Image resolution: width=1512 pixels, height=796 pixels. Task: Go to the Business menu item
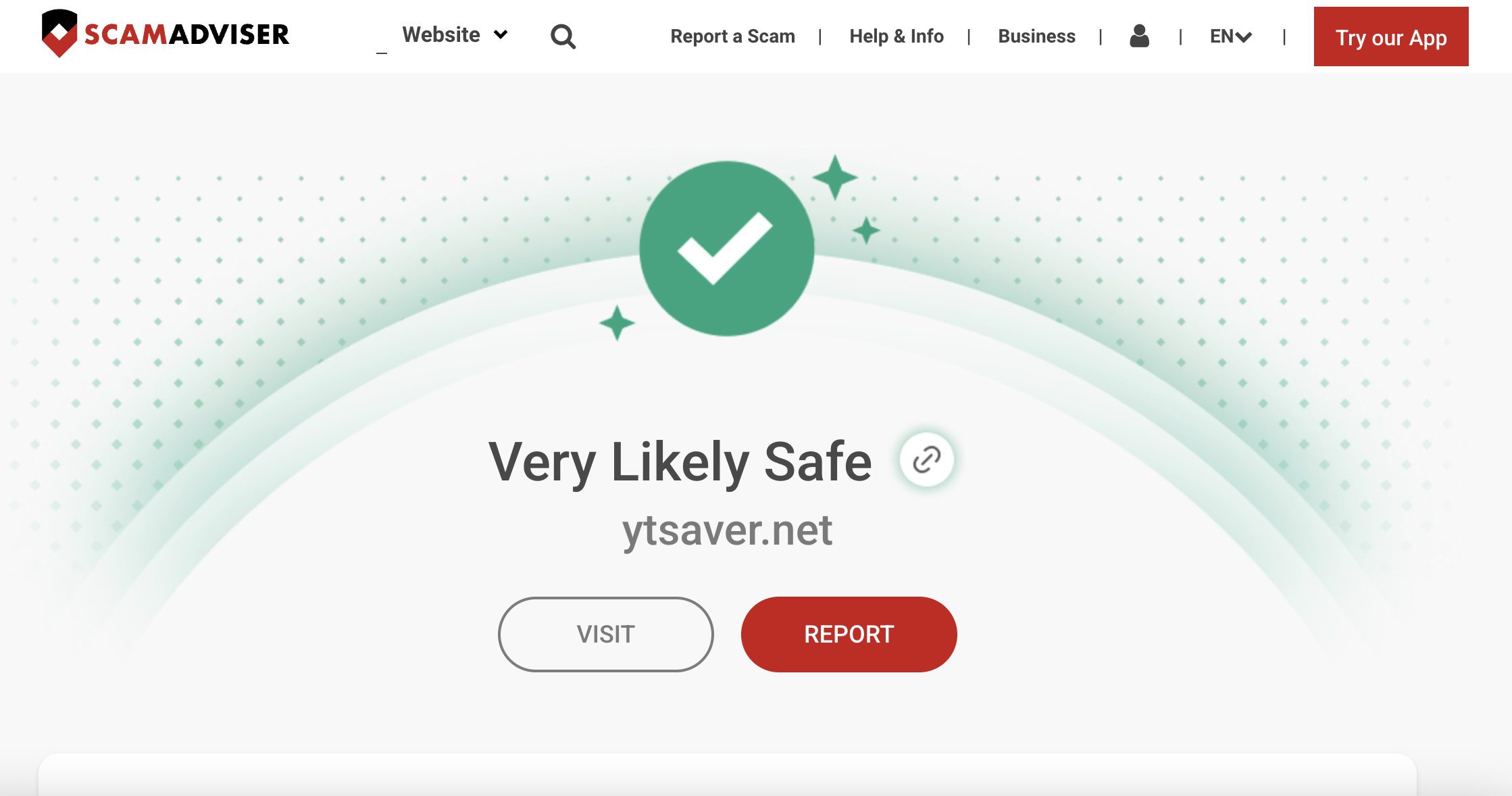pyautogui.click(x=1036, y=36)
